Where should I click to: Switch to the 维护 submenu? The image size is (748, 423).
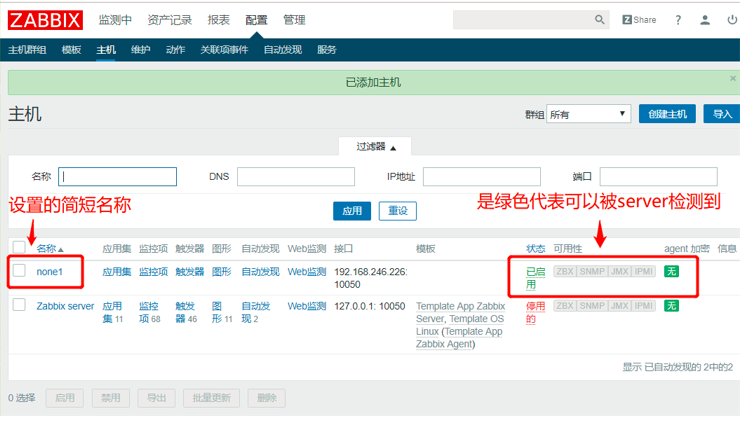(x=141, y=50)
